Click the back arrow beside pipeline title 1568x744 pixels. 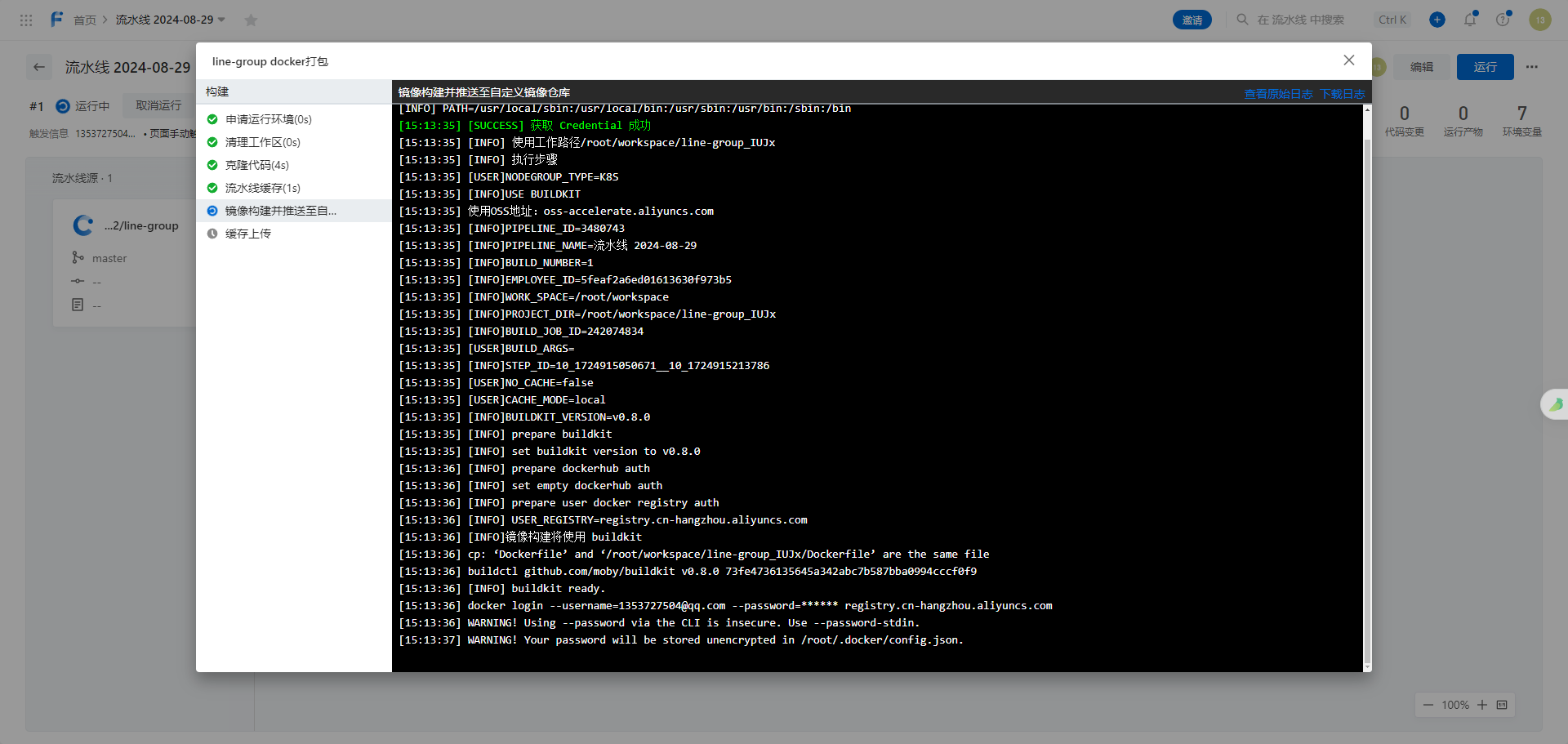tap(39, 67)
